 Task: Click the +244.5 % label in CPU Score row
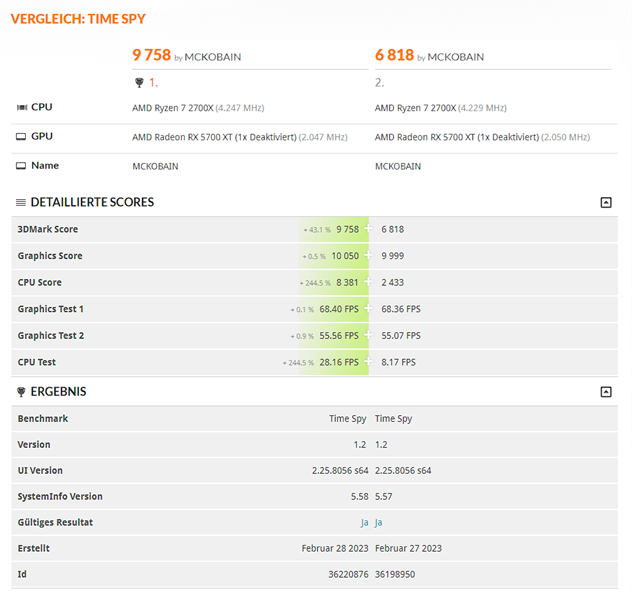click(x=315, y=283)
